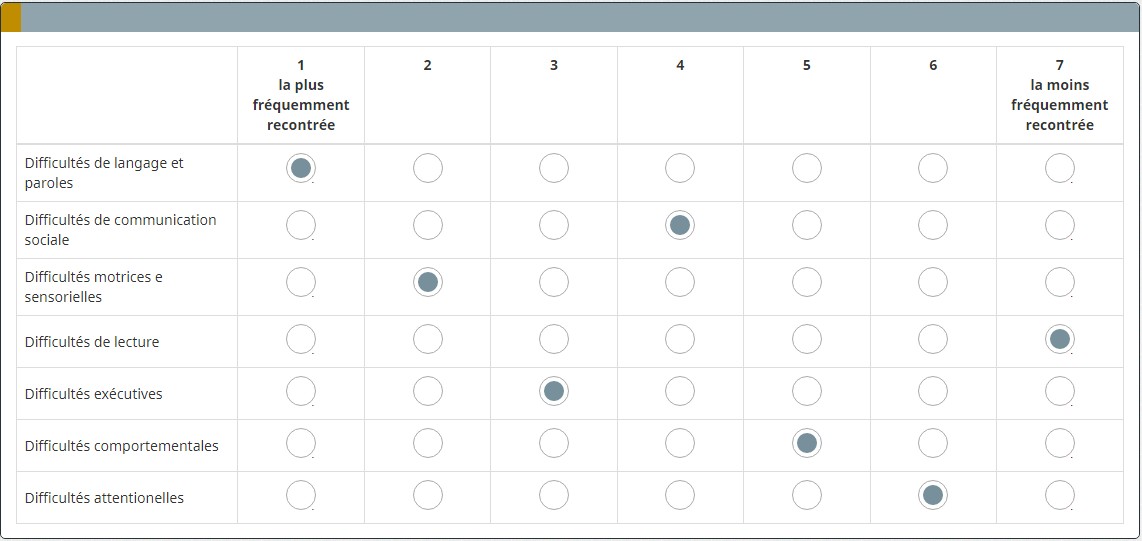
Task: Select rank 6 for Difficultés attentionnelles
Action: (x=933, y=495)
